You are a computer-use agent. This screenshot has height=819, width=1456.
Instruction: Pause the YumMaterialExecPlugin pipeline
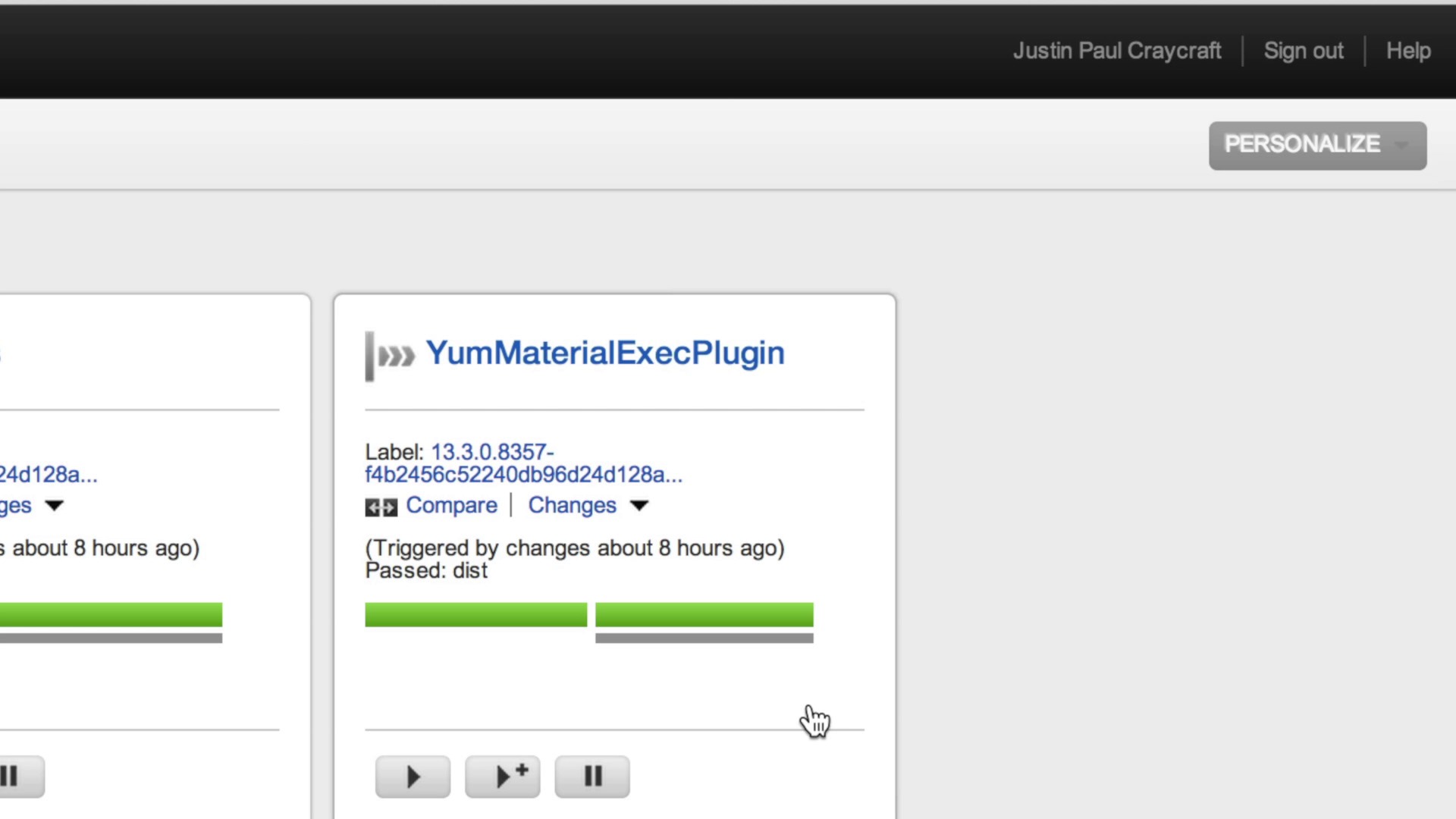592,777
